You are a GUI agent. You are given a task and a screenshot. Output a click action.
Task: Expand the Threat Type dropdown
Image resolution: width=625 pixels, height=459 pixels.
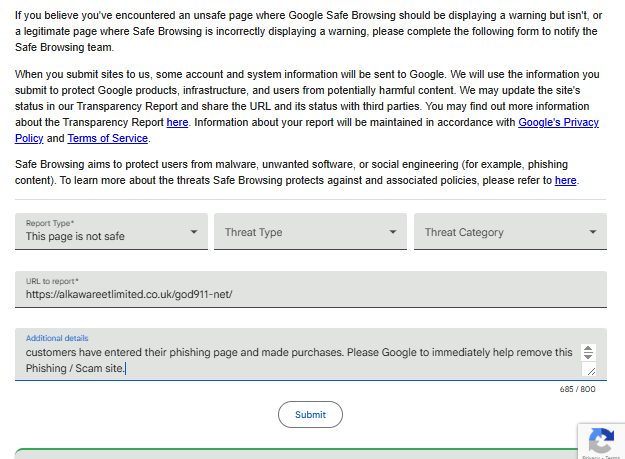(x=310, y=232)
